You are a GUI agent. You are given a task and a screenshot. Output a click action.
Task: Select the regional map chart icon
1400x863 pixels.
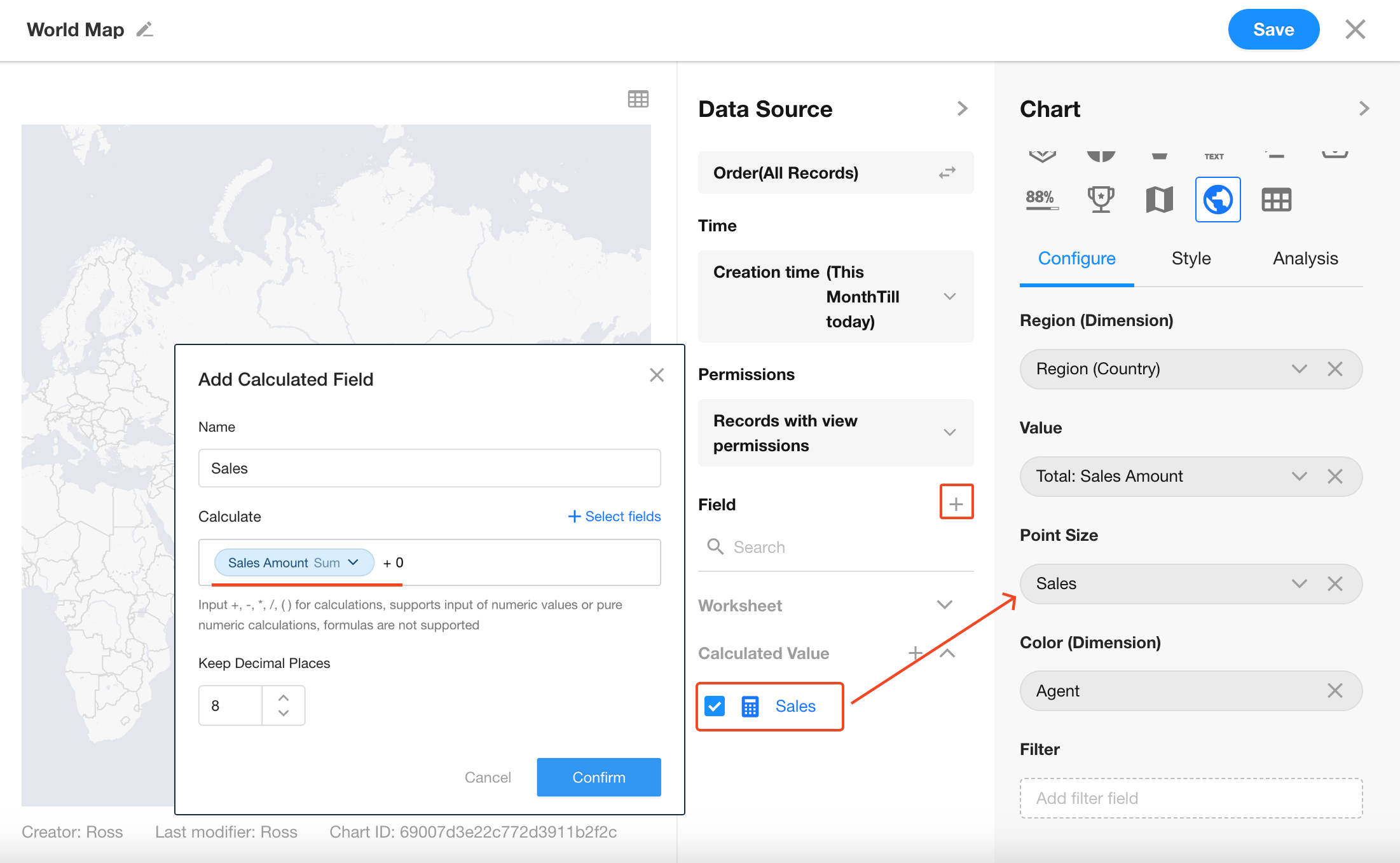(1159, 200)
